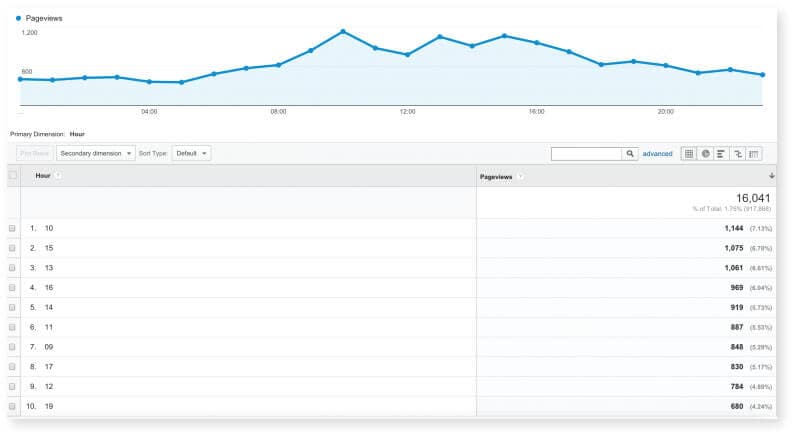Click inside the table search field
Screen dimensions: 801x442
tap(586, 154)
